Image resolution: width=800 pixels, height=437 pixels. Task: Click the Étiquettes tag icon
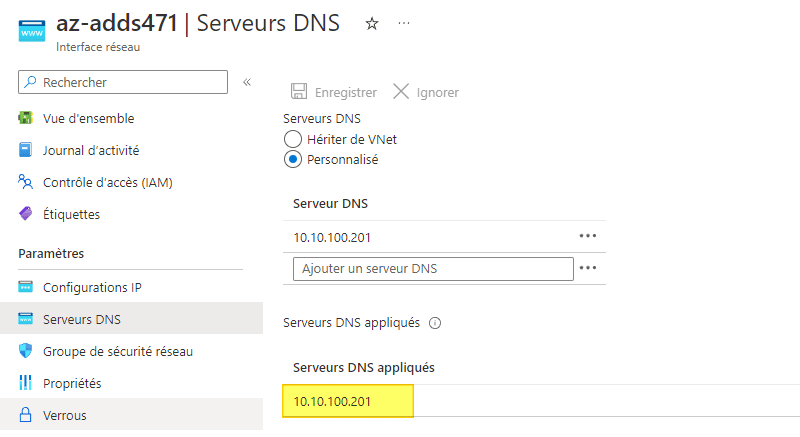point(26,214)
